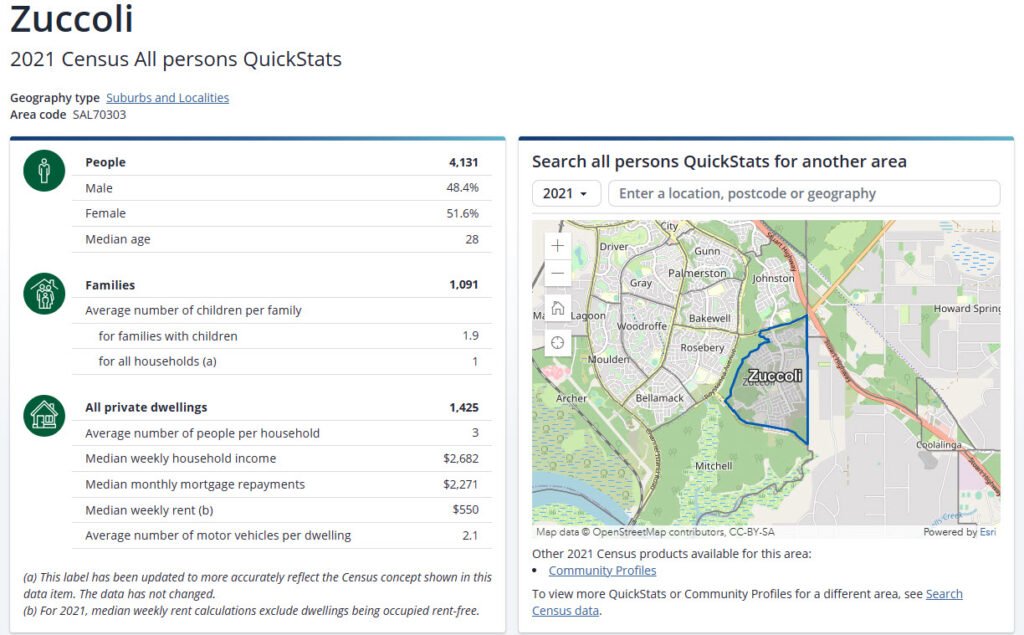The height and width of the screenshot is (635, 1024).
Task: Follow the Search Census data link
Action: tap(944, 594)
